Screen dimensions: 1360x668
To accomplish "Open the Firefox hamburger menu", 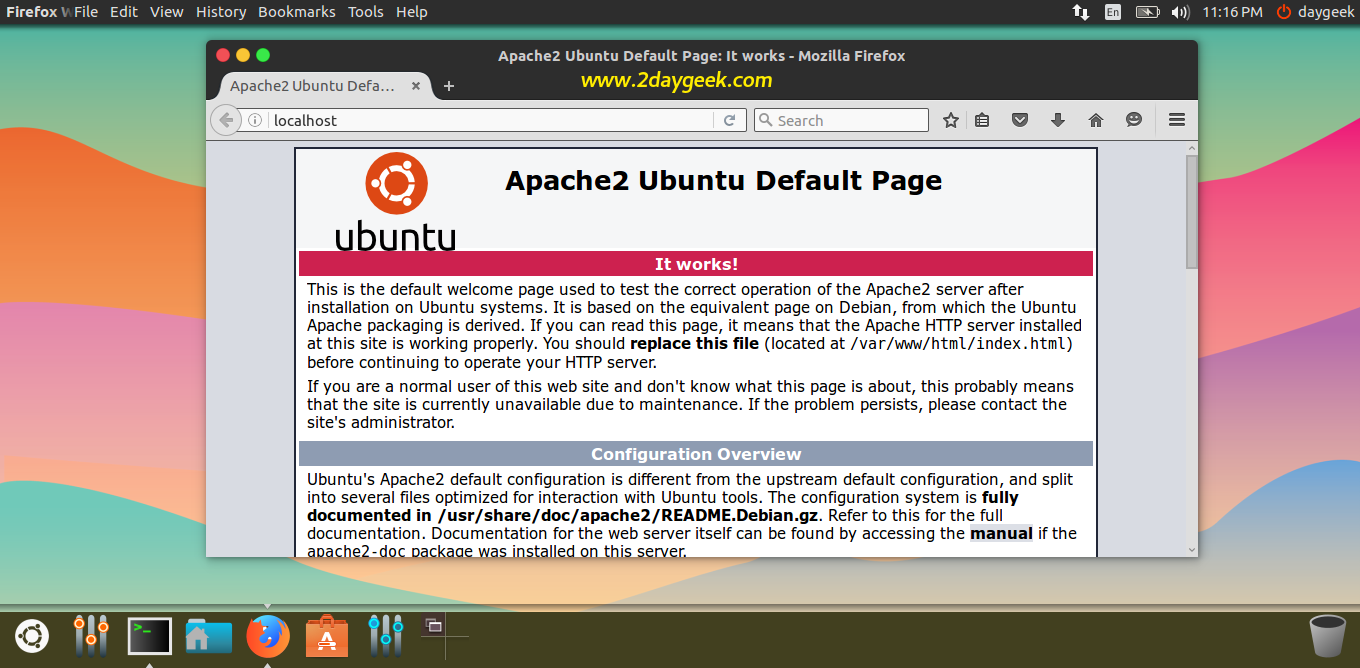I will [1177, 120].
